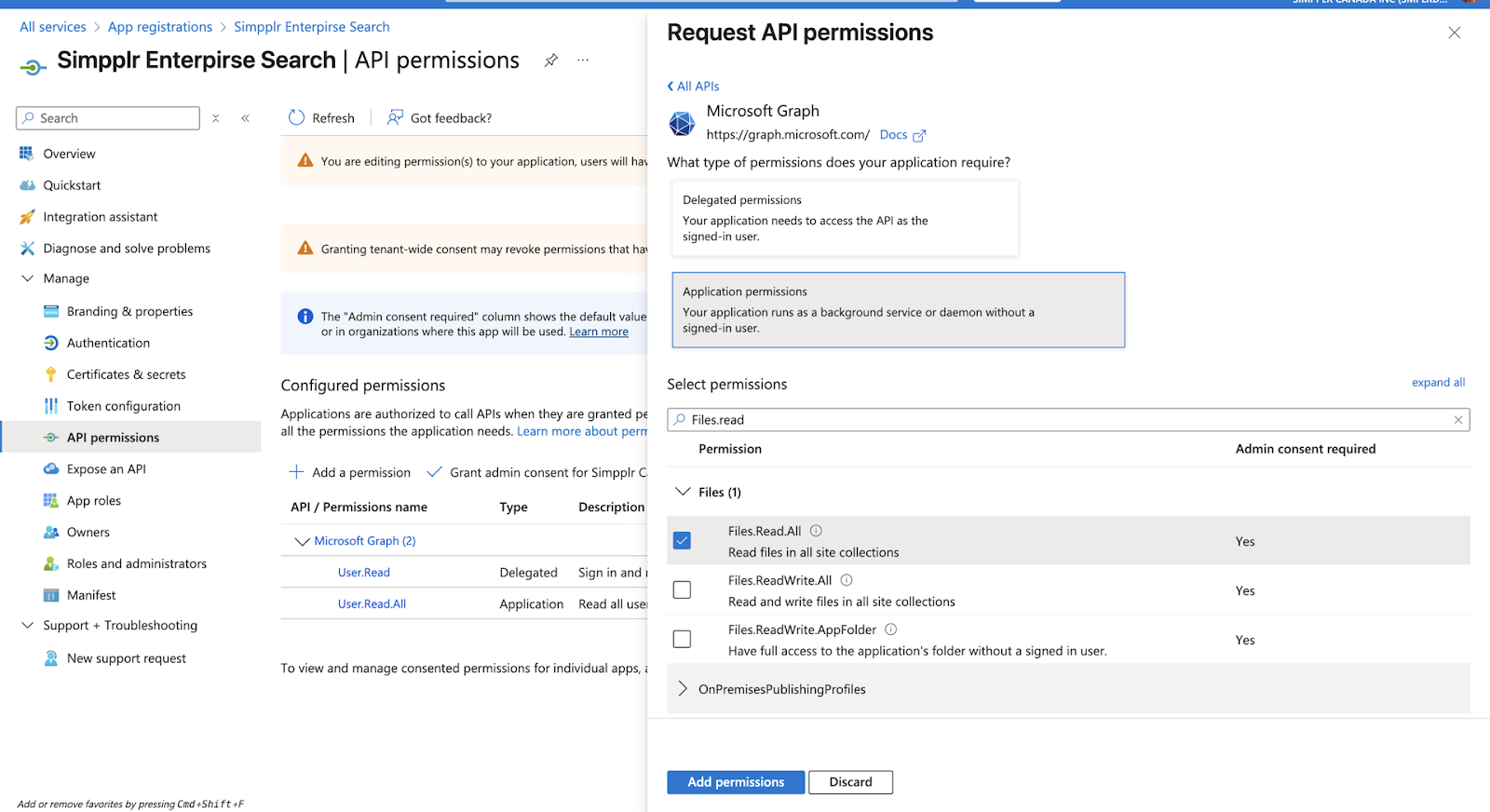Open the ellipsis more options menu

tap(583, 61)
